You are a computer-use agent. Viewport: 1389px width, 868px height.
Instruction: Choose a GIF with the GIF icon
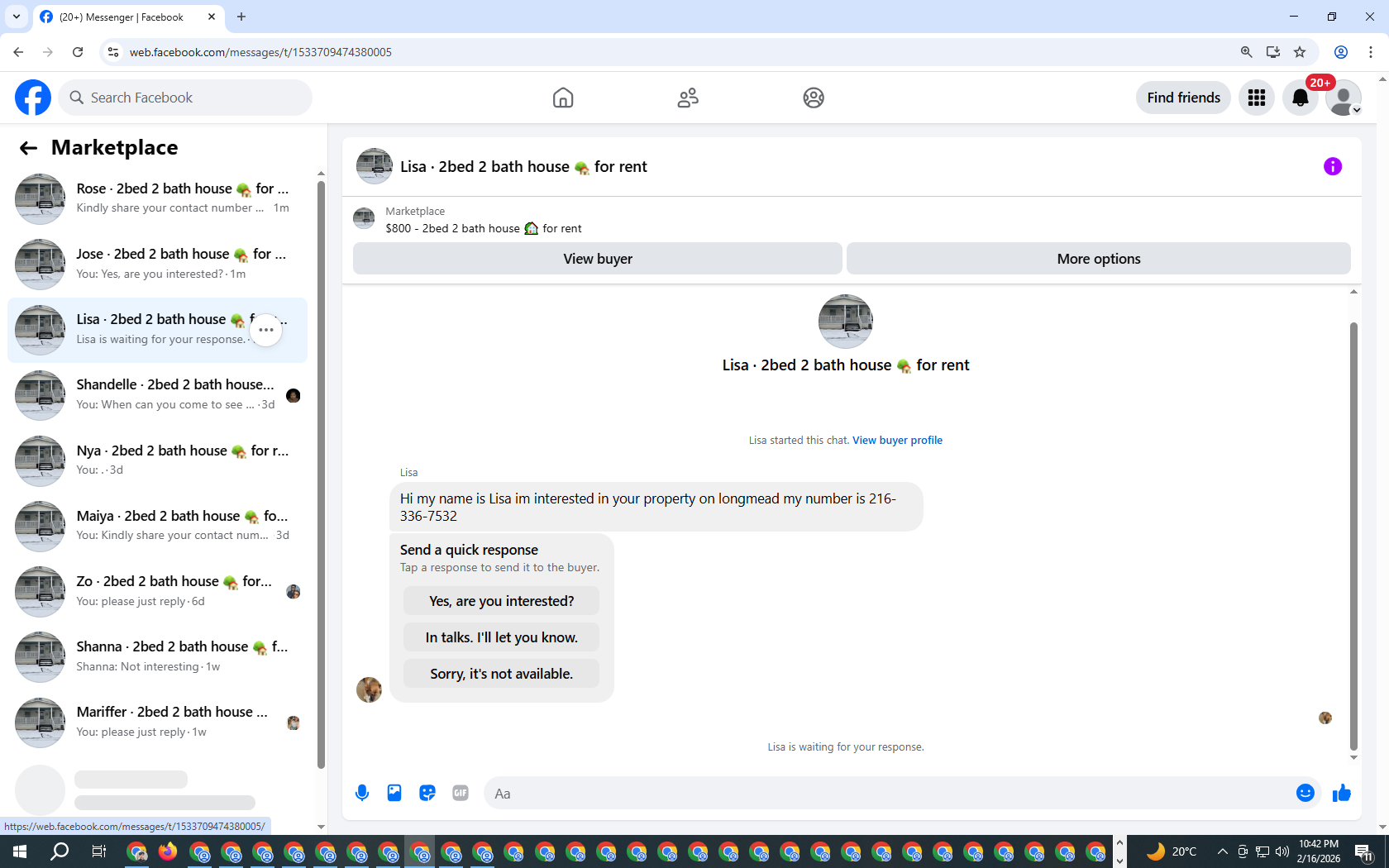[x=461, y=794]
